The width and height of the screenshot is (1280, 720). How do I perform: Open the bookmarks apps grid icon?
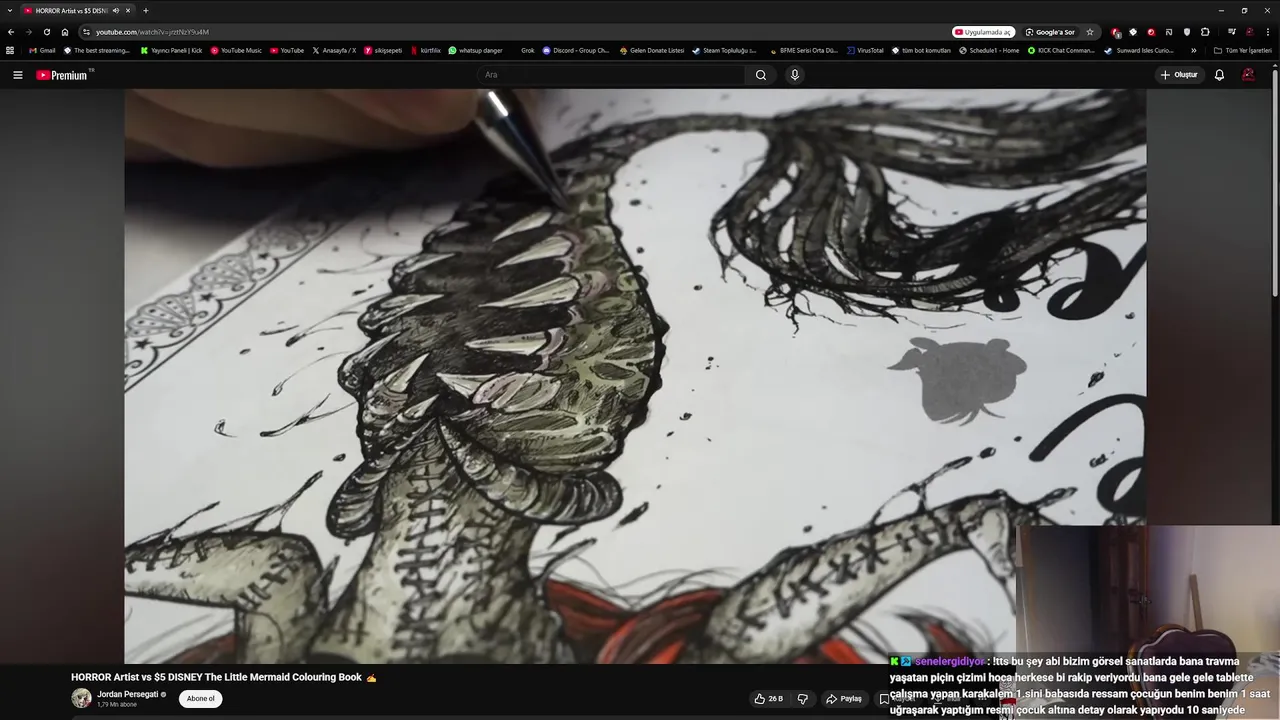click(x=10, y=50)
